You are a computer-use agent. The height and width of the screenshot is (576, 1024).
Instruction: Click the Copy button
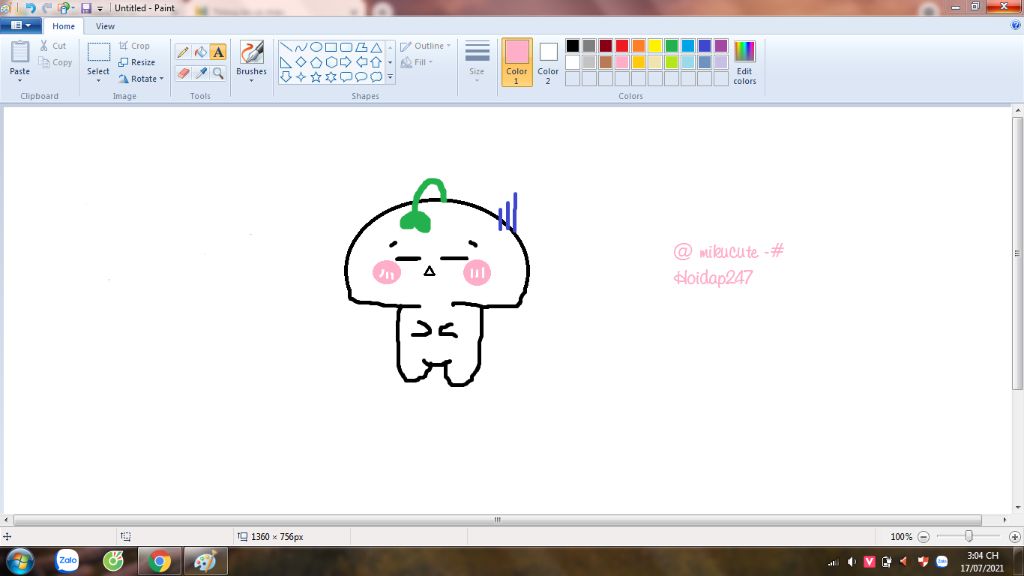55,63
